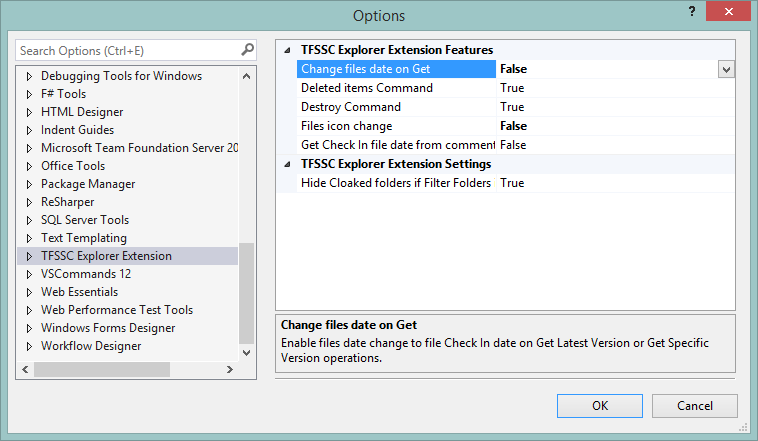
Task: Select F# Tools in options tree
Action: click(x=63, y=94)
